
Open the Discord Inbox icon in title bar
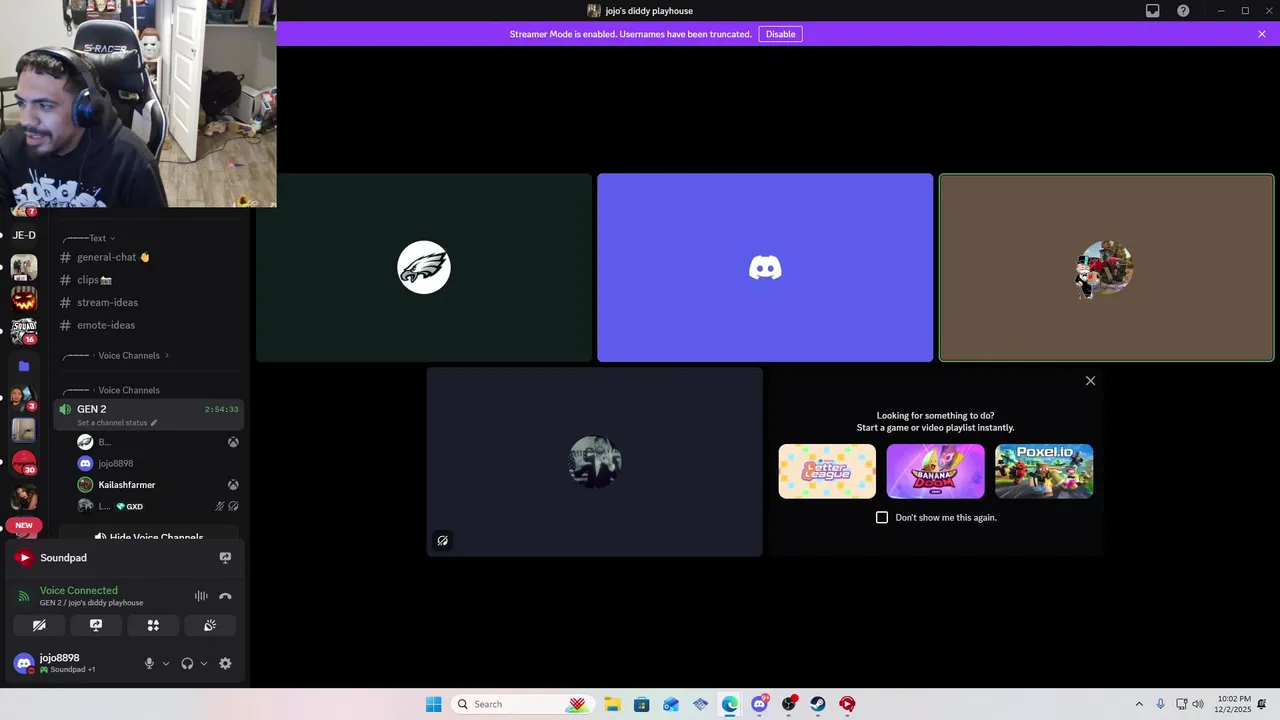[x=1153, y=11]
